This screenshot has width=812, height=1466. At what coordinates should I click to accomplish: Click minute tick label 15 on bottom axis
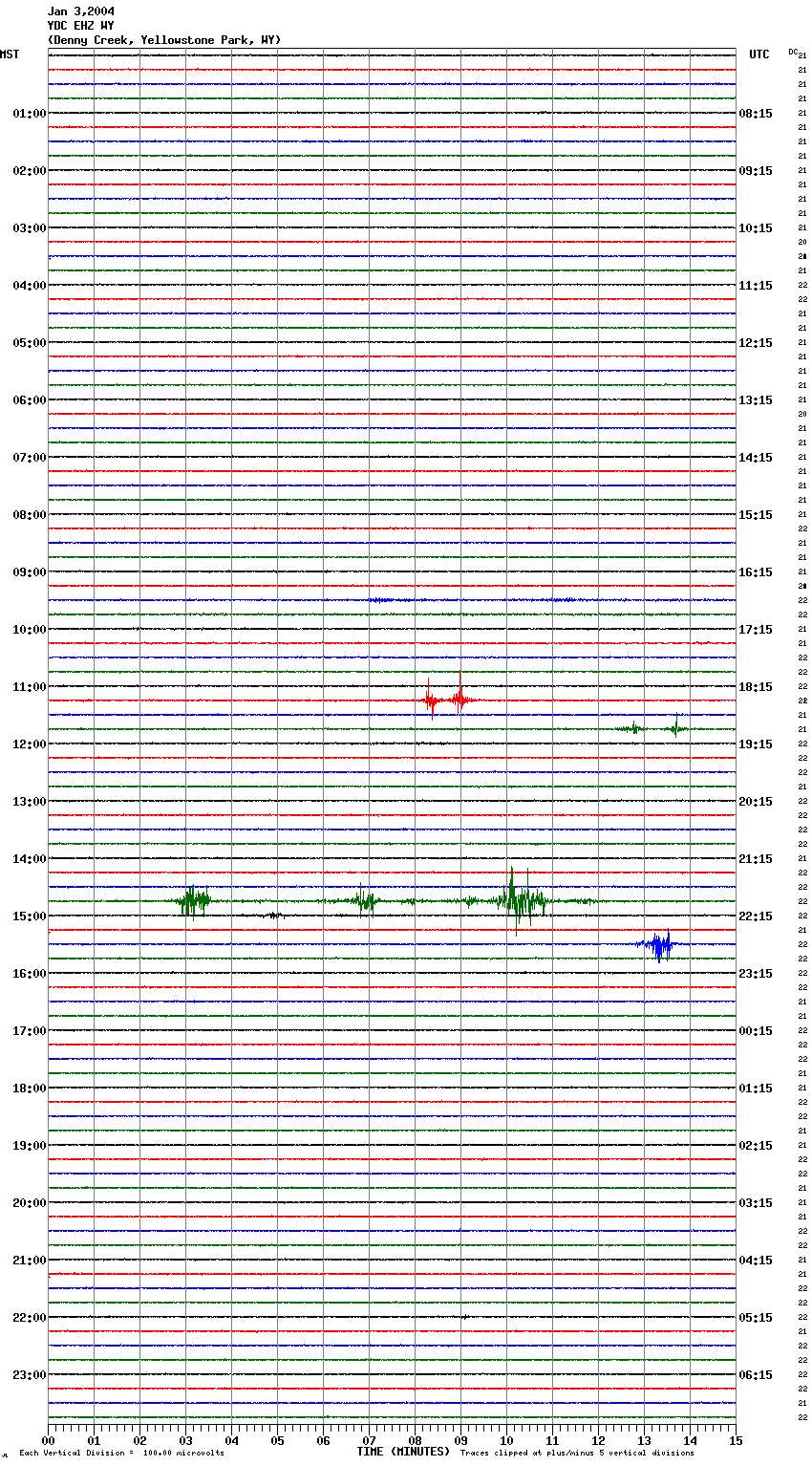click(x=736, y=1440)
